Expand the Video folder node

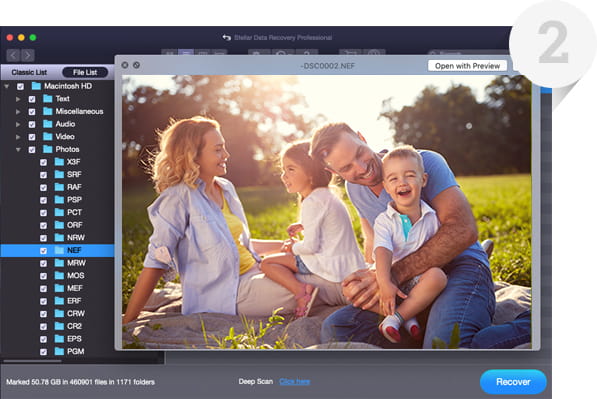(x=18, y=137)
